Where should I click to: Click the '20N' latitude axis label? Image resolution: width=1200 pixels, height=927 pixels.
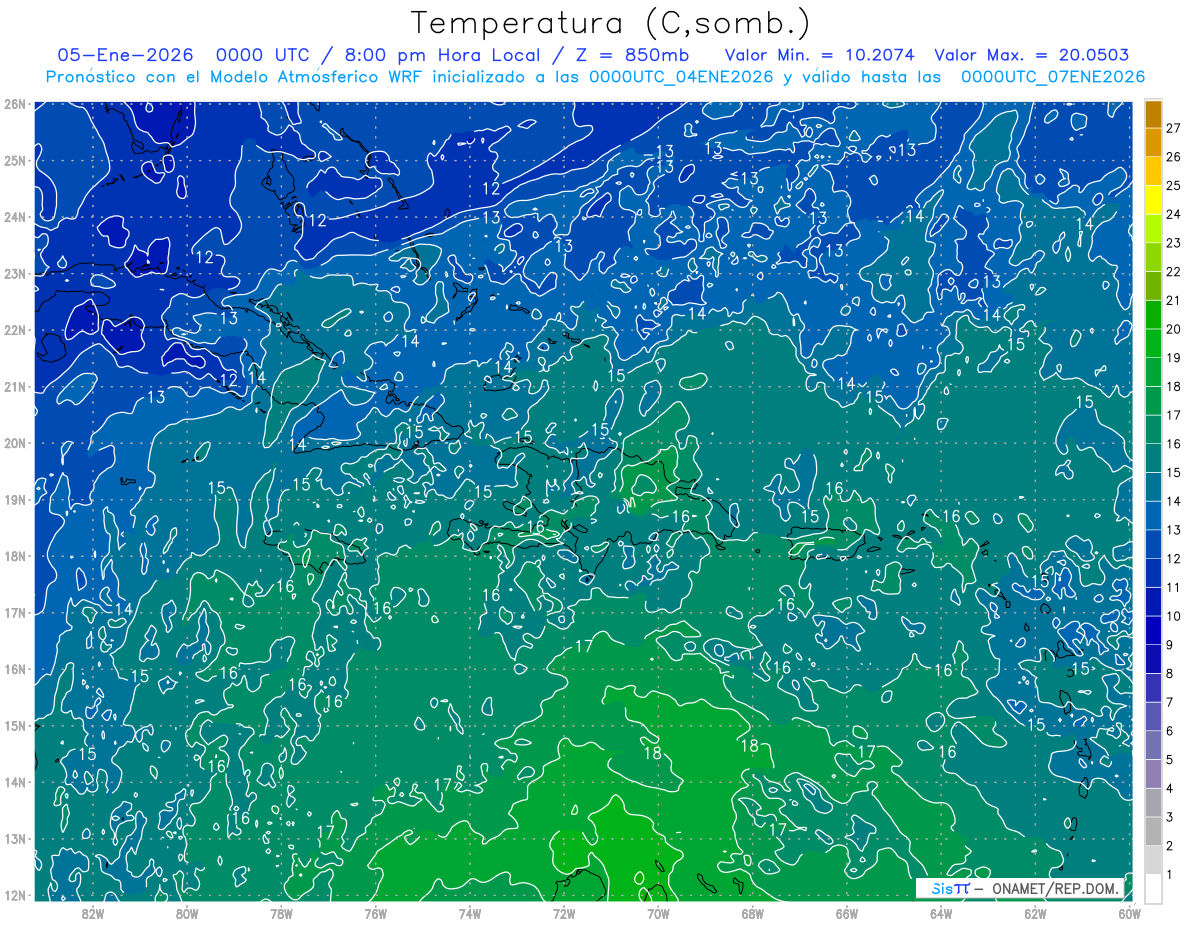[x=14, y=443]
